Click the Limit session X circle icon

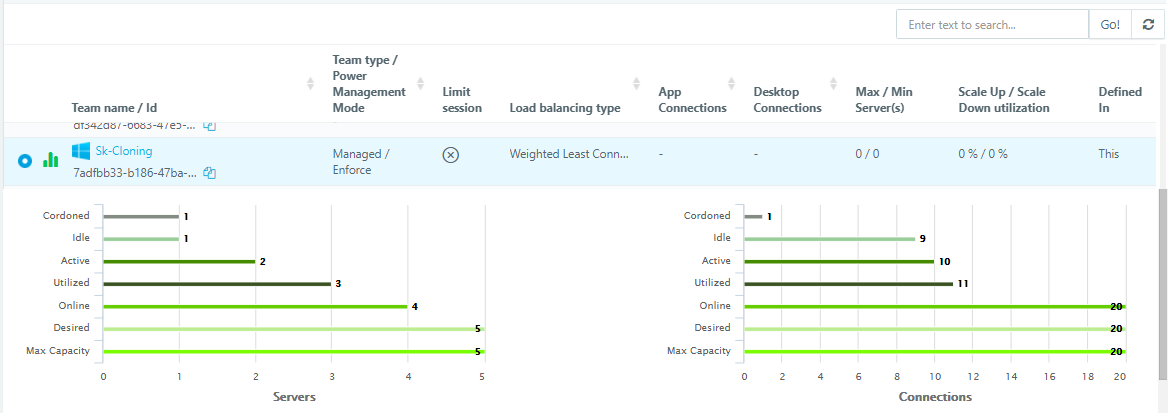[x=451, y=155]
